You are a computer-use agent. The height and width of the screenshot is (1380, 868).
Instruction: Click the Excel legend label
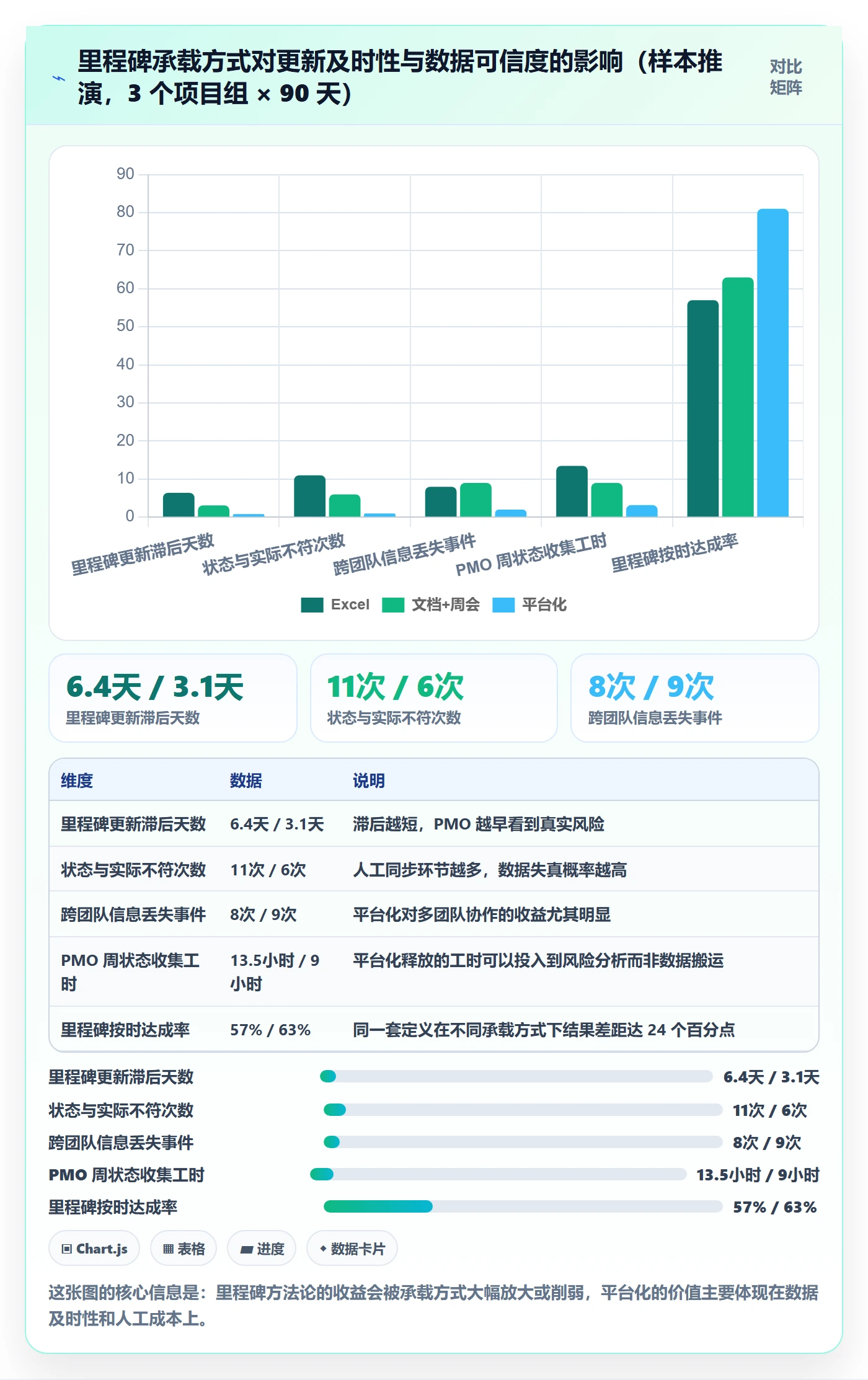tap(350, 605)
